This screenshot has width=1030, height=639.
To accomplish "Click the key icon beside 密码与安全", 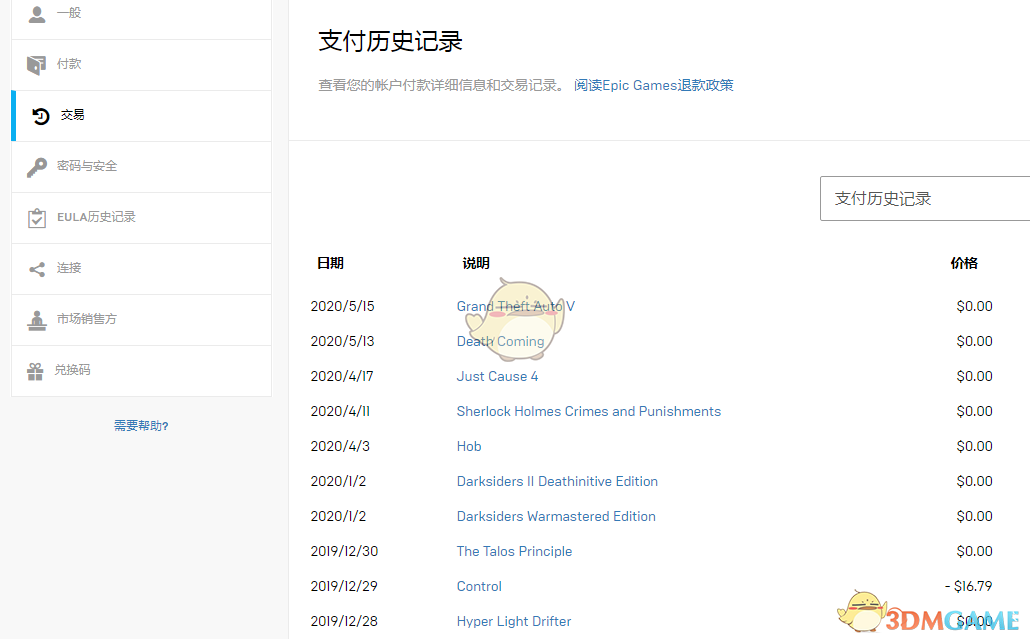I will coord(37,167).
